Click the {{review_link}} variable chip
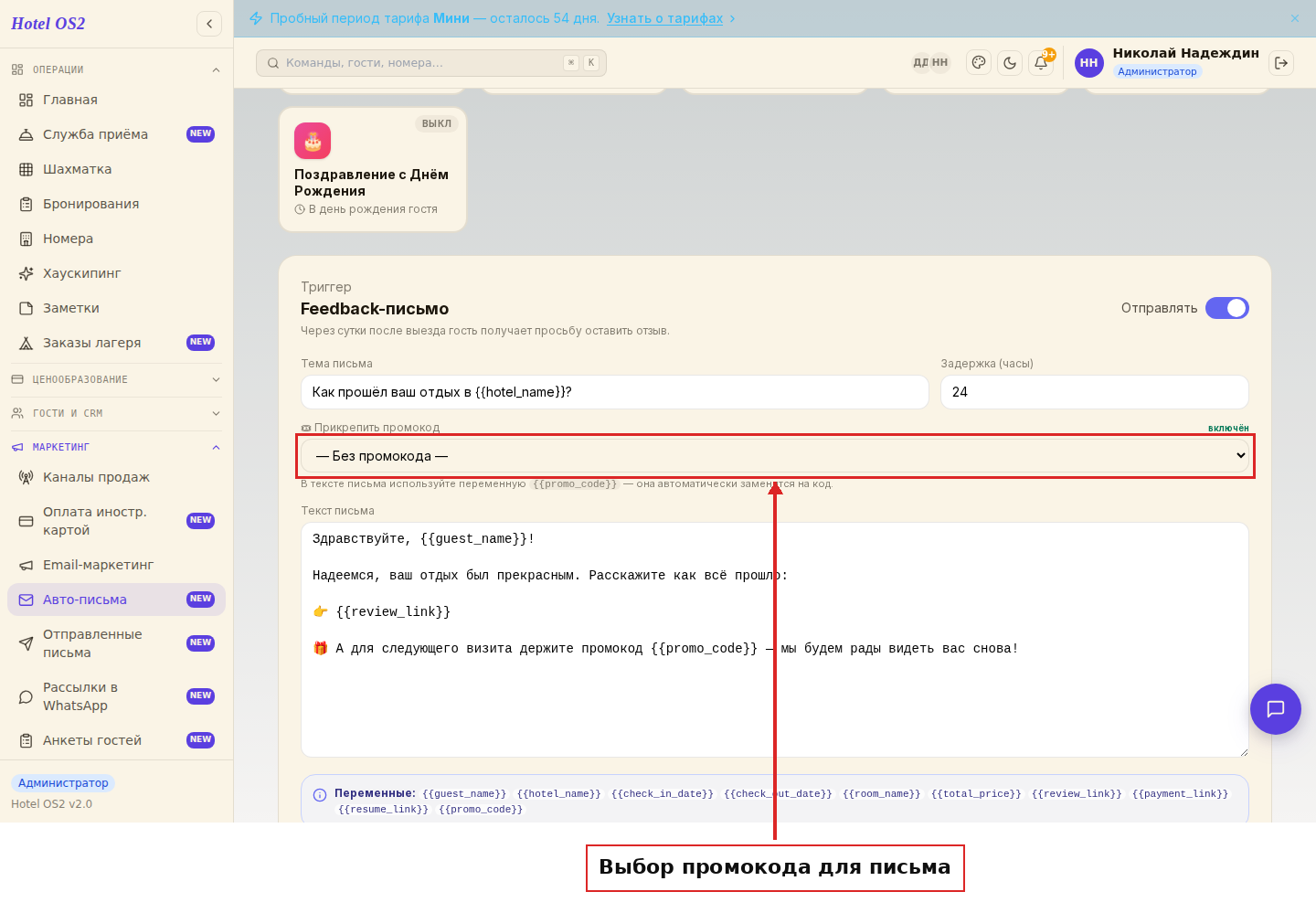The width and height of the screenshot is (1316, 913). pyautogui.click(x=1077, y=794)
